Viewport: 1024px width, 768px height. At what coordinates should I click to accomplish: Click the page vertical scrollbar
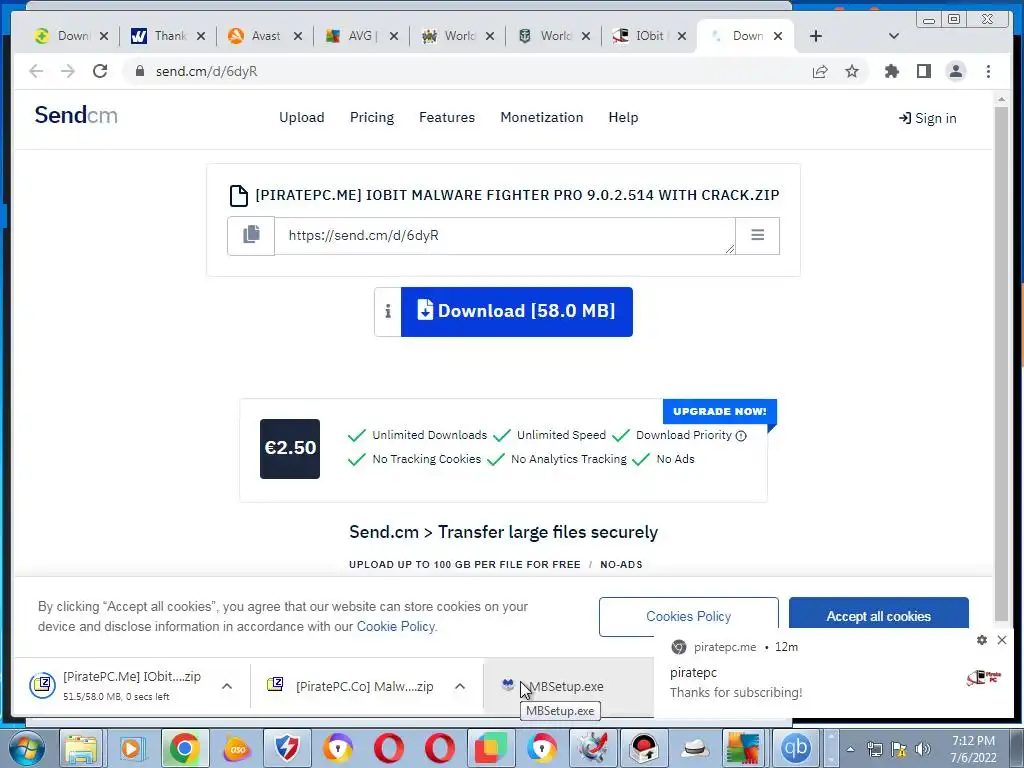(x=1001, y=364)
